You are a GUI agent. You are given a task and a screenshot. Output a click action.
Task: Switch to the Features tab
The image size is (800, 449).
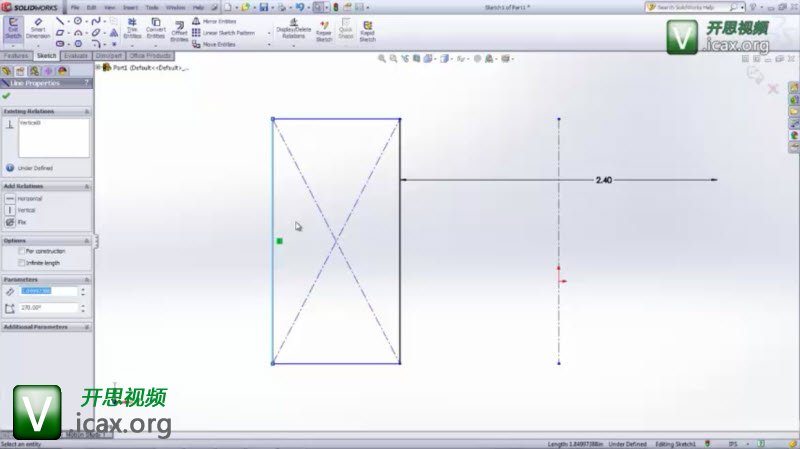tap(16, 56)
